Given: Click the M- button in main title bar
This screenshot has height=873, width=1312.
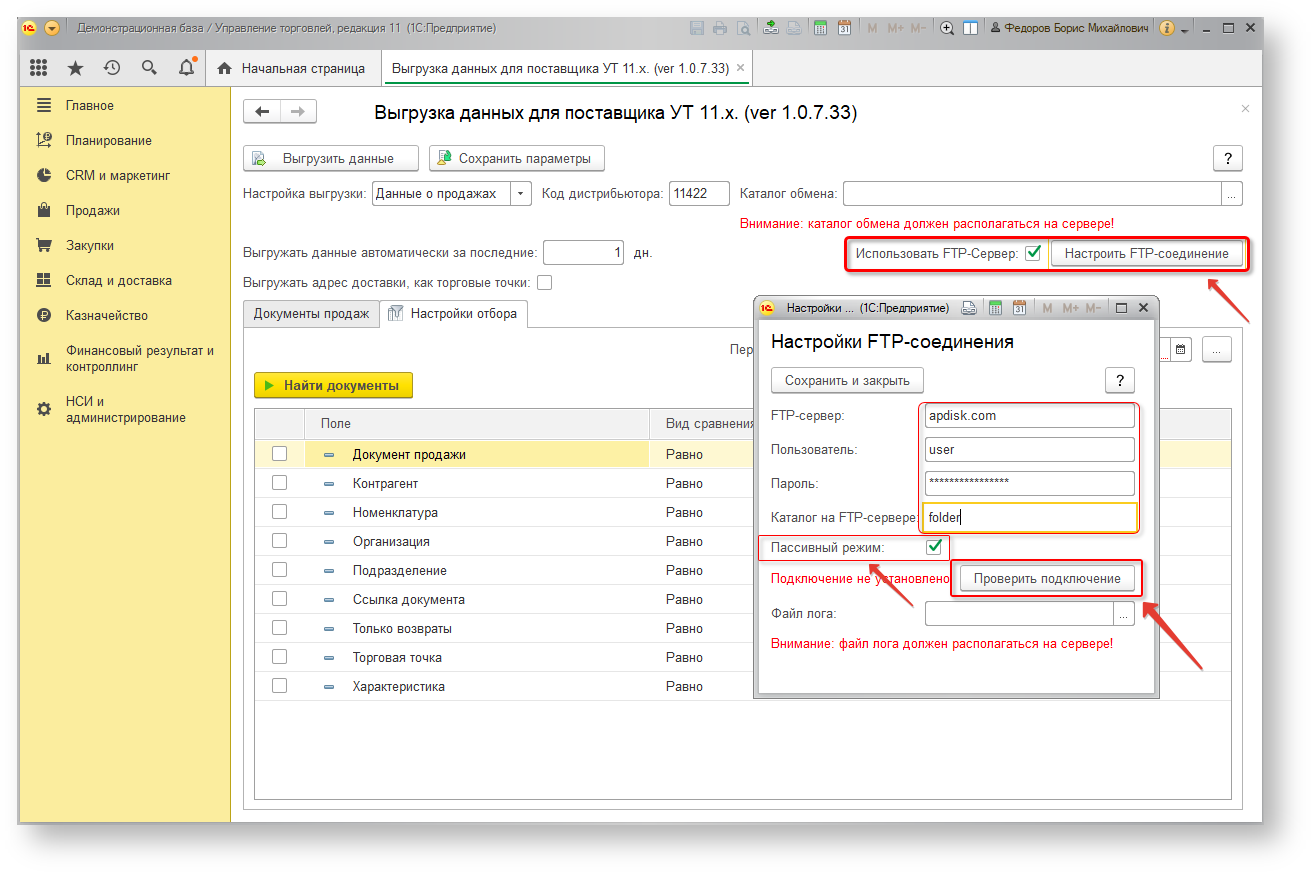Looking at the screenshot, I should [x=920, y=28].
